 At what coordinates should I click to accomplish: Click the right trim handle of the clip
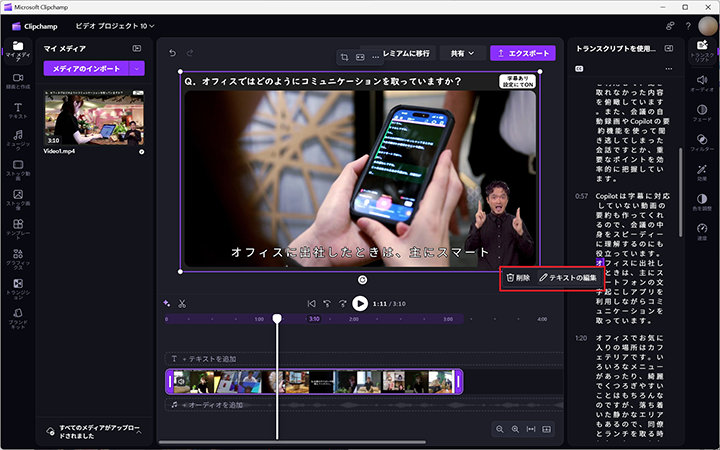tap(458, 382)
